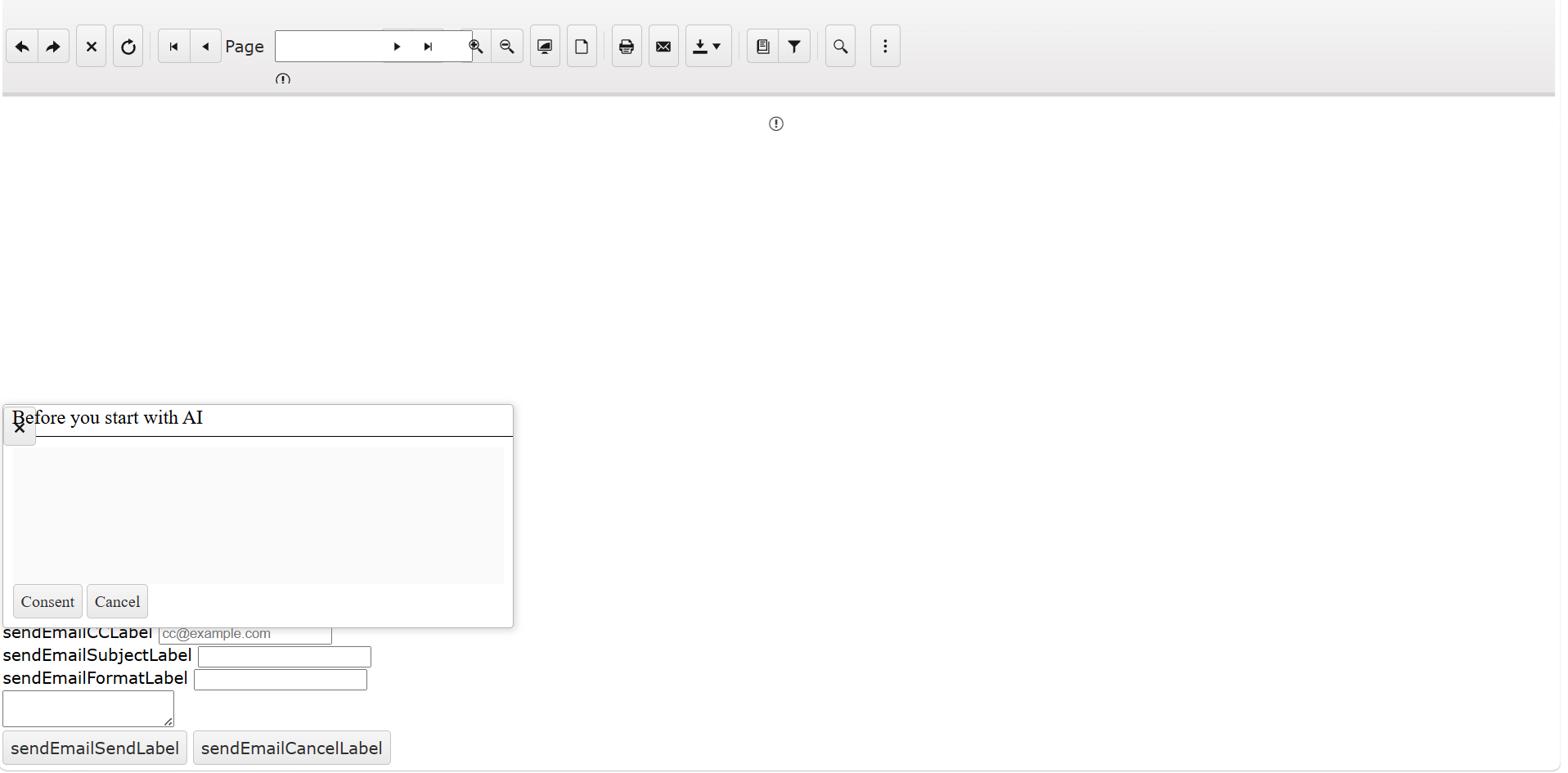Click the warning icon in the report area

tap(776, 124)
